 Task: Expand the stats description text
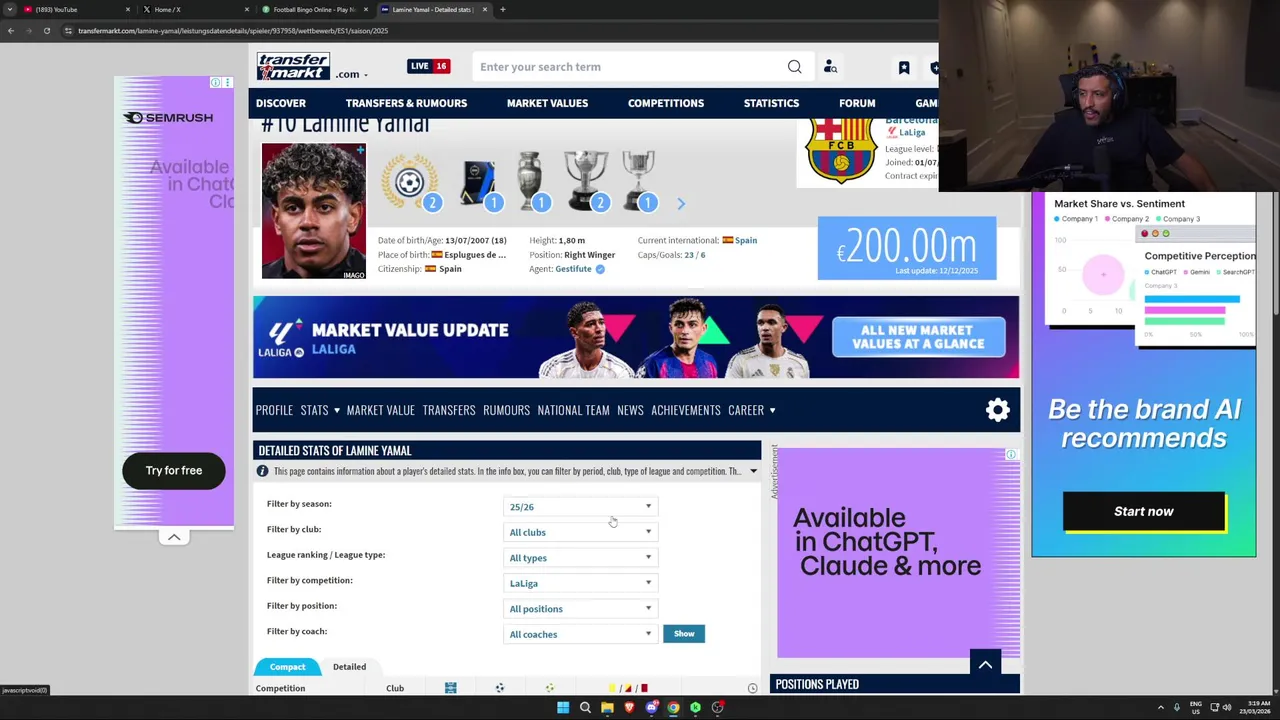click(753, 471)
